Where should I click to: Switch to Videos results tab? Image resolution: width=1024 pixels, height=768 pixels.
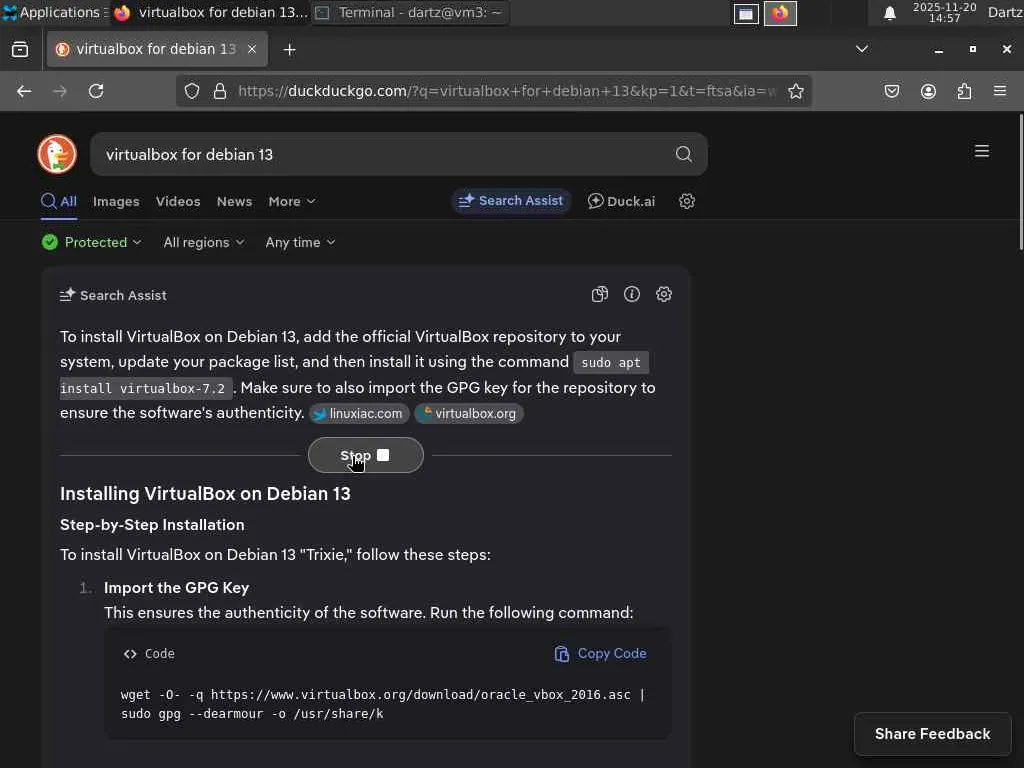178,201
